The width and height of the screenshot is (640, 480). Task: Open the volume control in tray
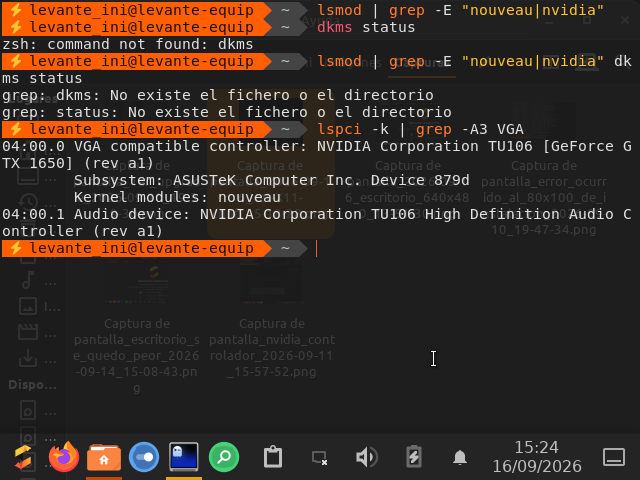pos(367,457)
